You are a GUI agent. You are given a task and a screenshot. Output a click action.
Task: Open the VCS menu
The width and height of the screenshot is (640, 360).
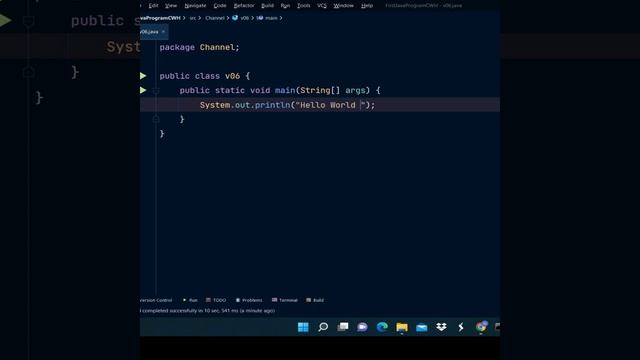click(322, 6)
